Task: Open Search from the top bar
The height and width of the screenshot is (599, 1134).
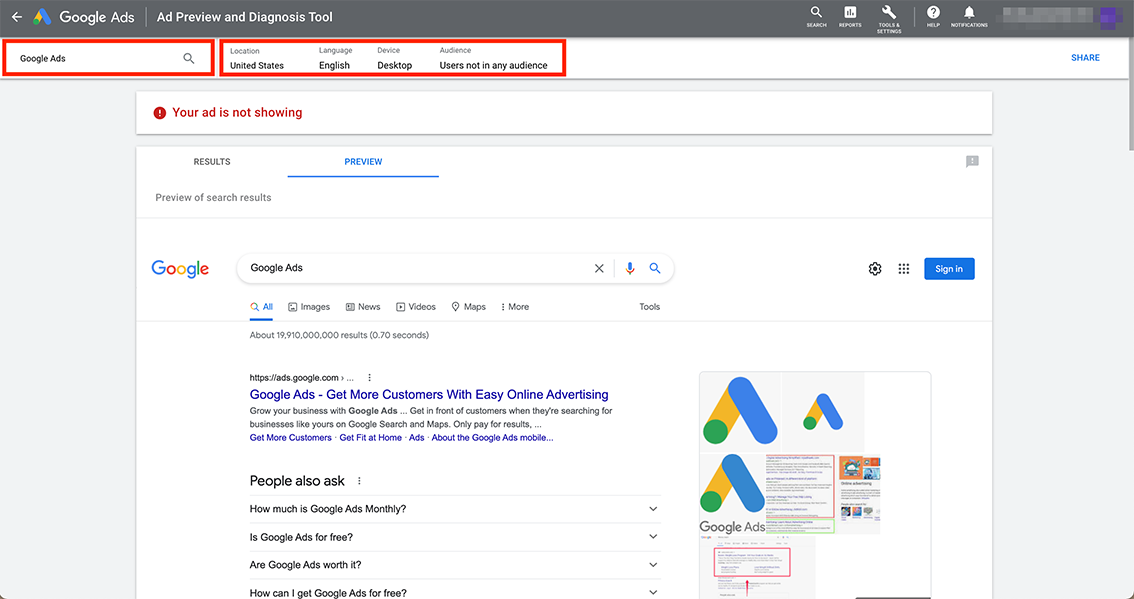Action: pos(817,17)
